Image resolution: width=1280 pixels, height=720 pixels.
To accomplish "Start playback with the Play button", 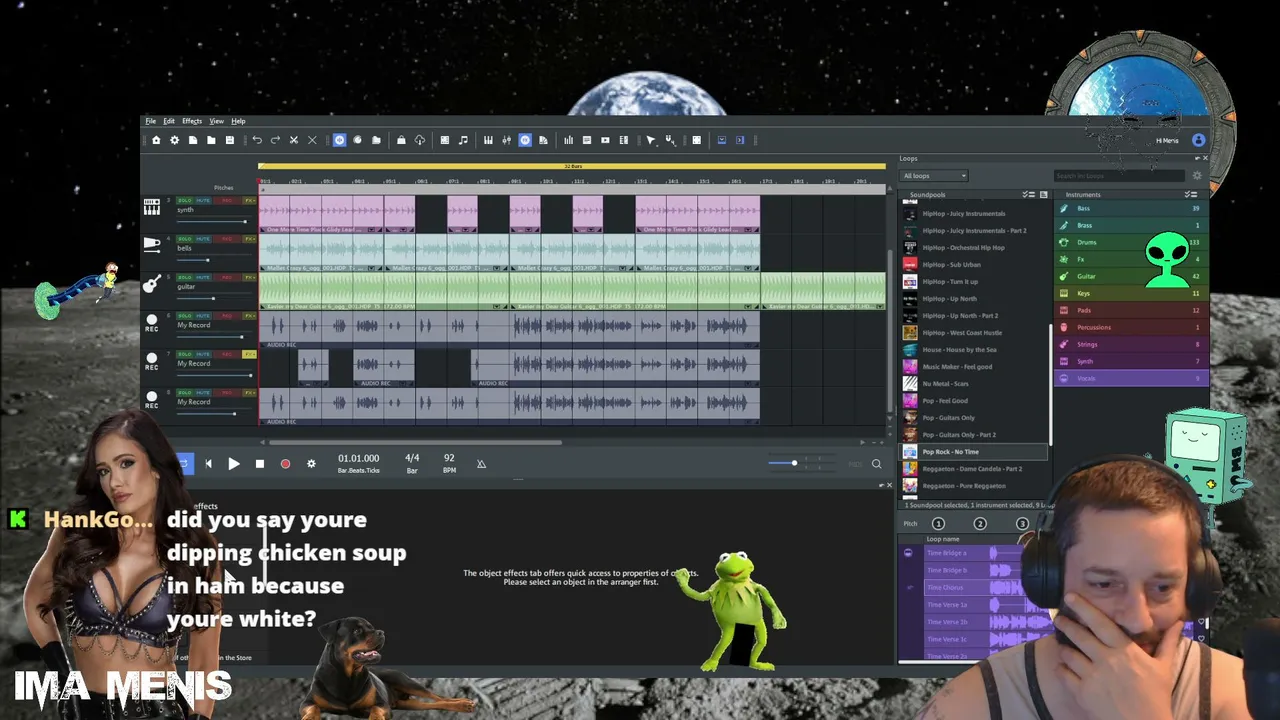I will 234,464.
